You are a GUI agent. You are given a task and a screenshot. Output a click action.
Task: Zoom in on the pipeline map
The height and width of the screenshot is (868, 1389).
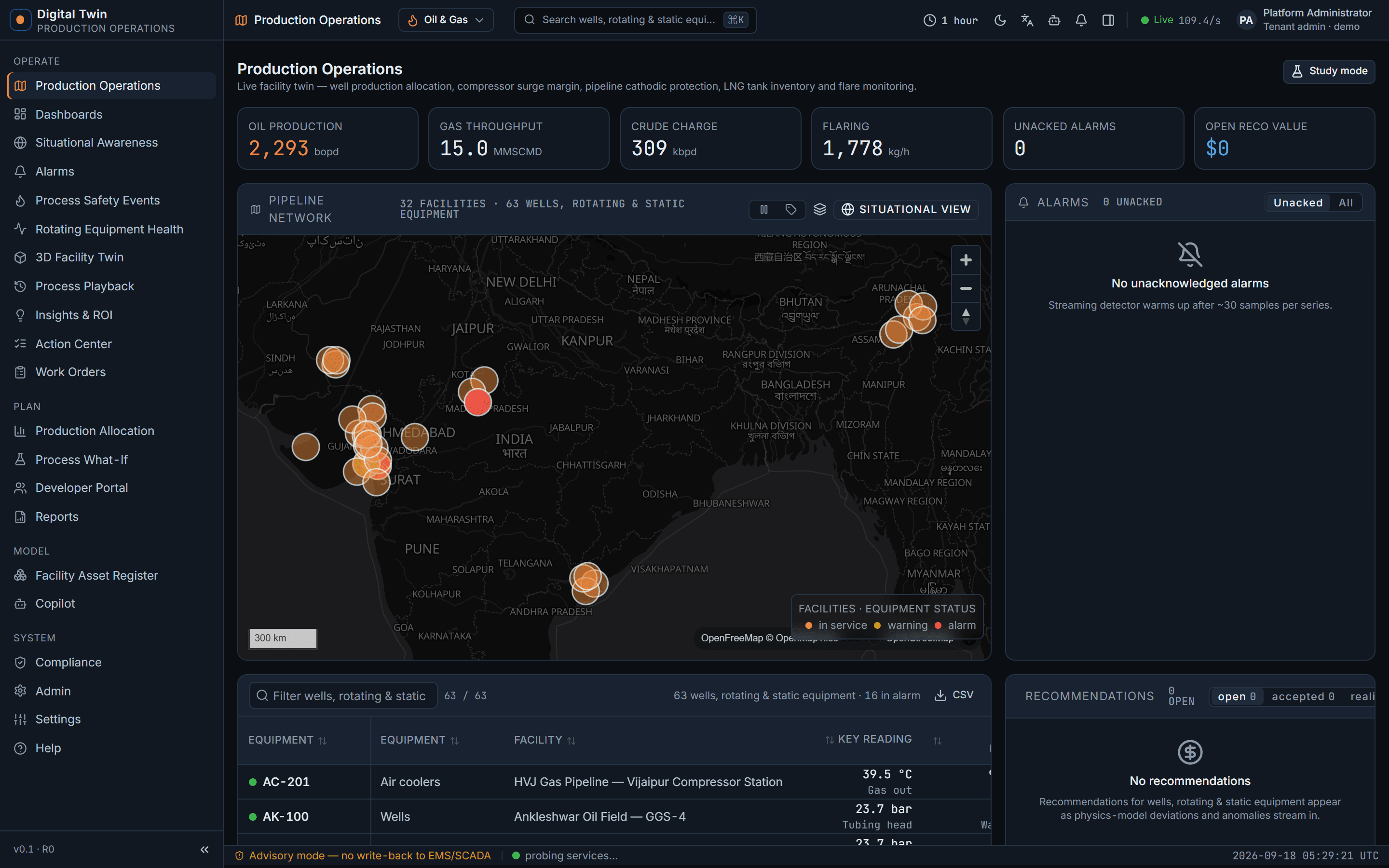click(966, 260)
